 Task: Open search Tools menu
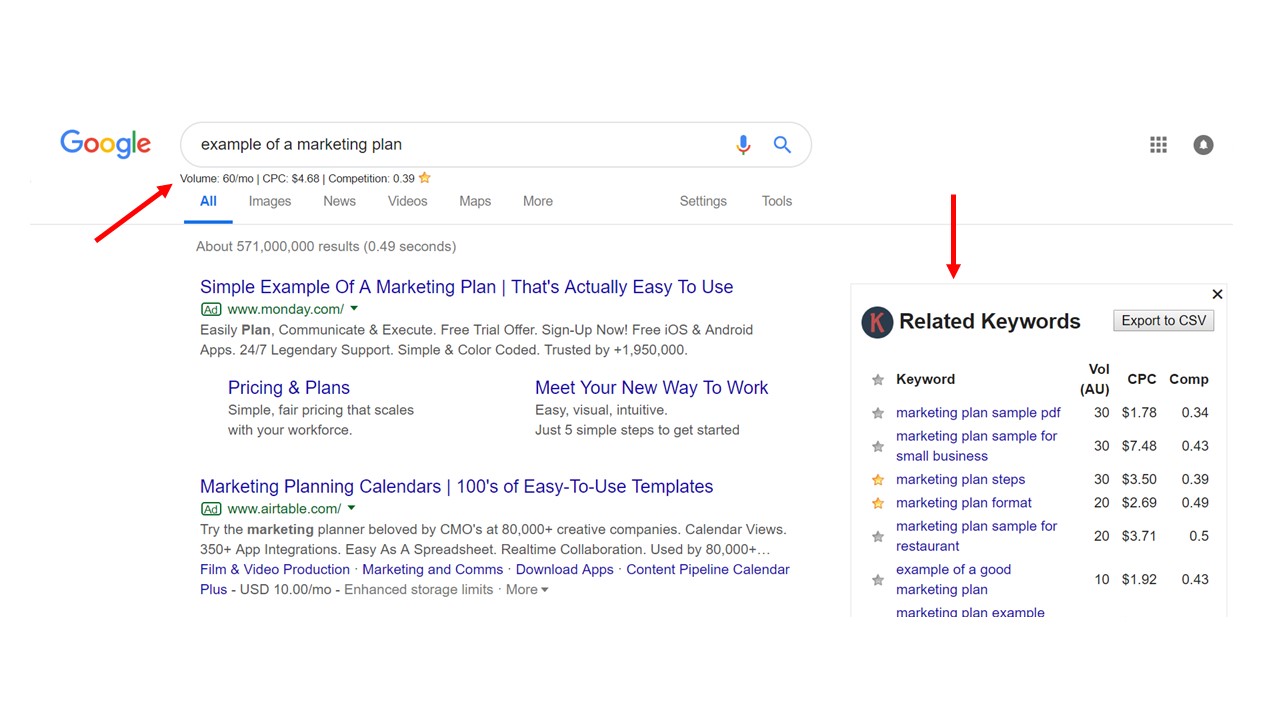pos(777,201)
